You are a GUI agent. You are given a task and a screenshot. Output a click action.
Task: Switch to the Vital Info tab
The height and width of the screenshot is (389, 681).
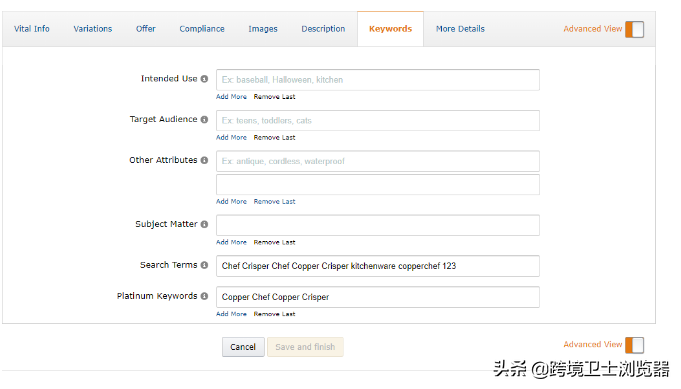tap(32, 29)
